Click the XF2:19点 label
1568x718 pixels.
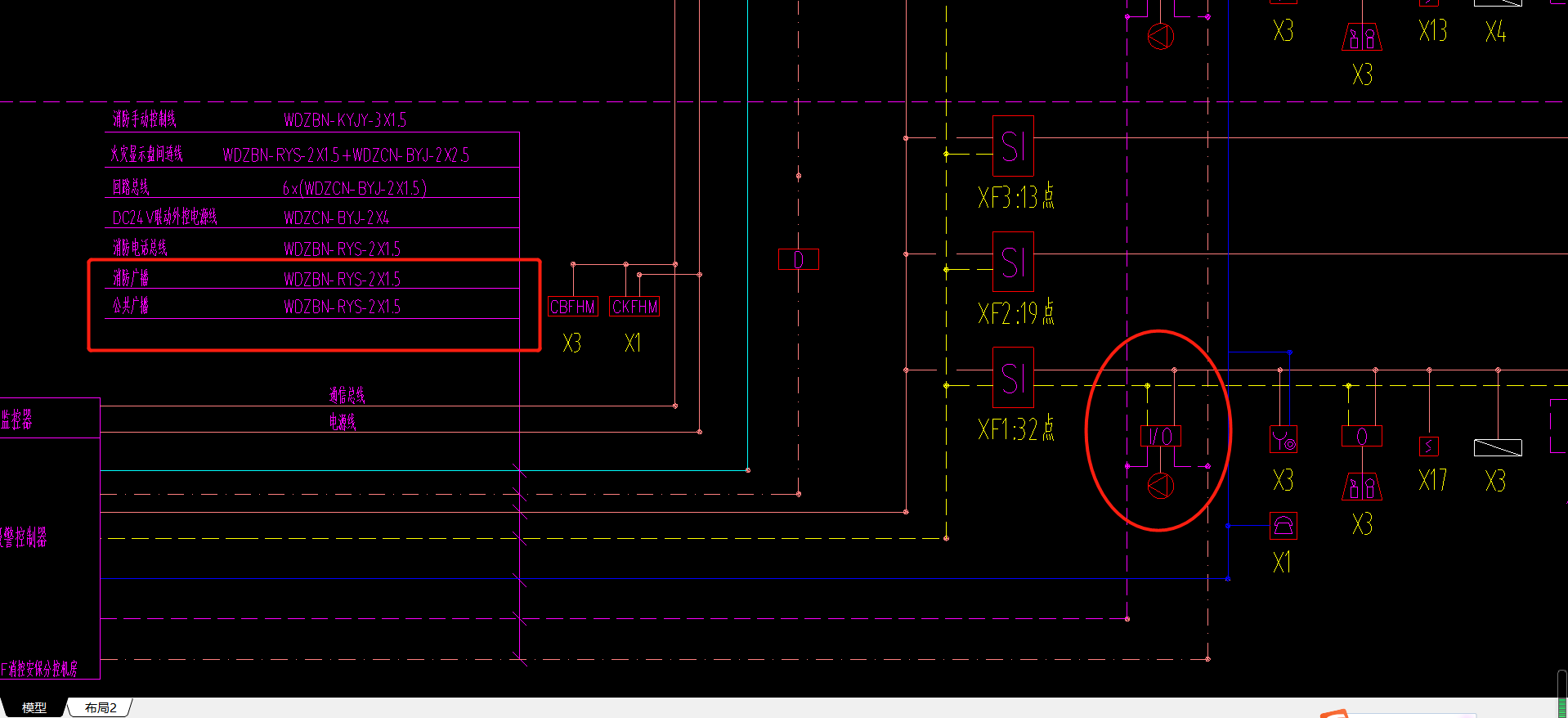pos(1016,312)
